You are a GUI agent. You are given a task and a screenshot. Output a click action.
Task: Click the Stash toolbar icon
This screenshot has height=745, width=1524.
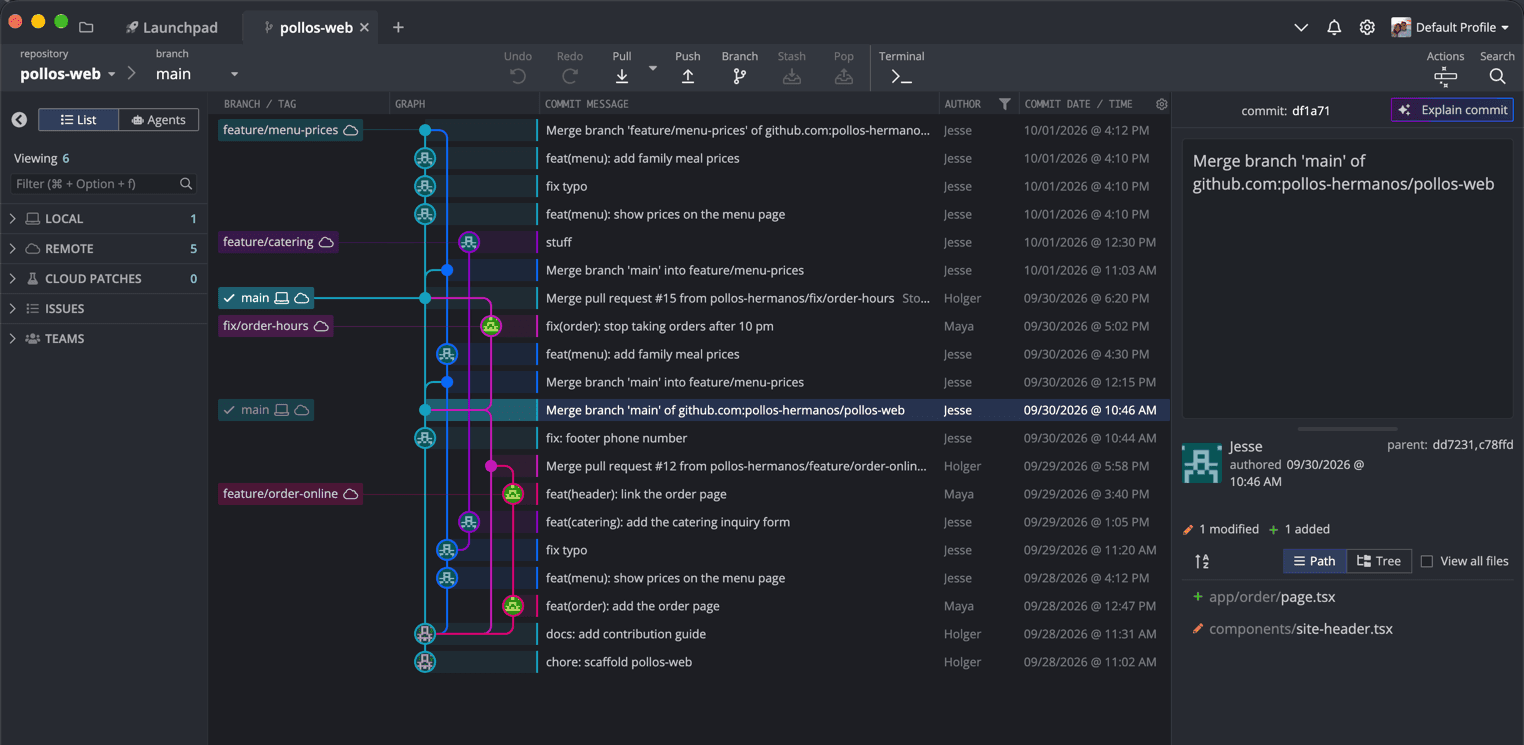point(792,76)
